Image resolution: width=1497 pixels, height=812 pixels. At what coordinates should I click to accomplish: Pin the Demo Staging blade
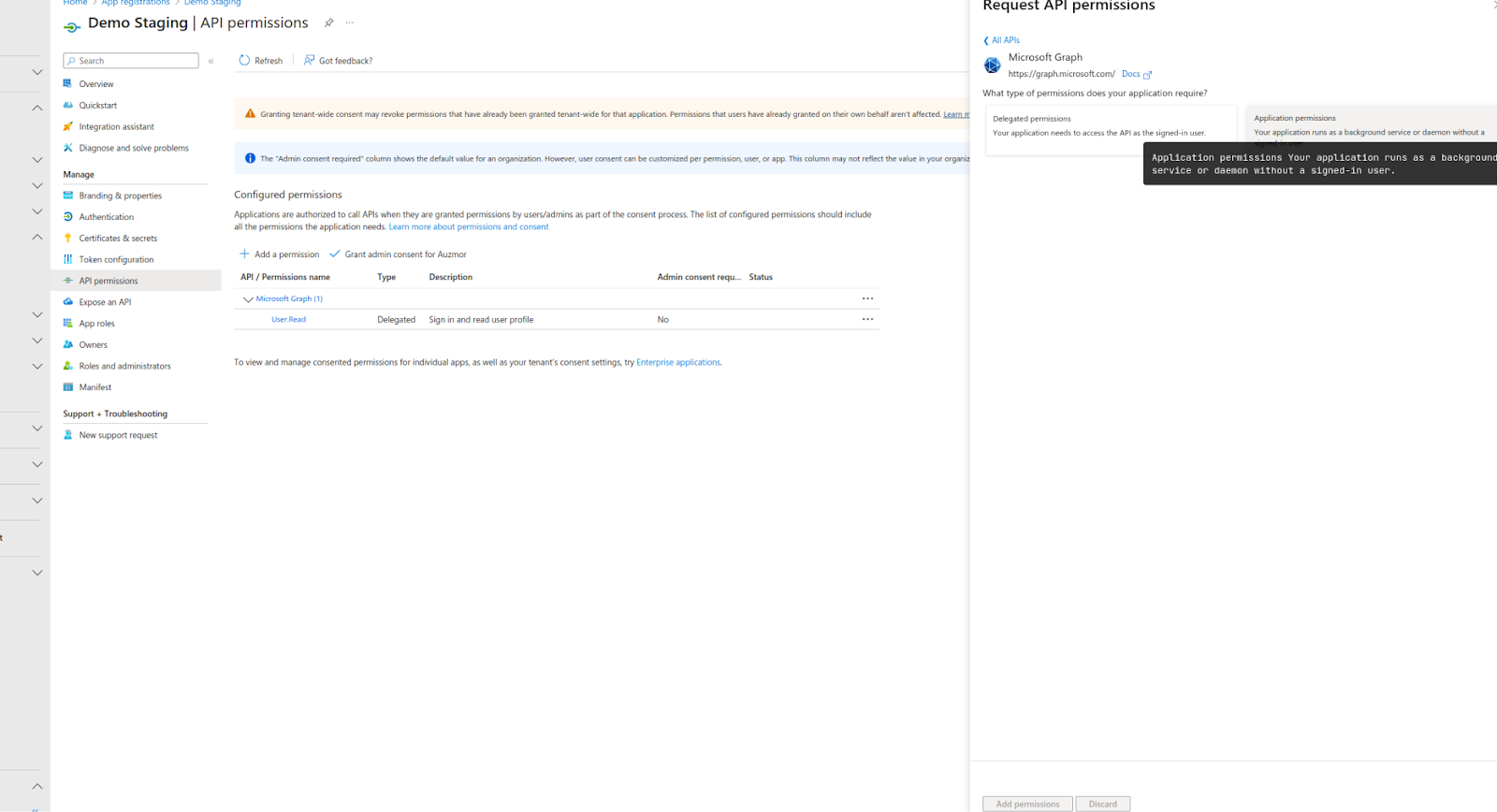[x=328, y=22]
